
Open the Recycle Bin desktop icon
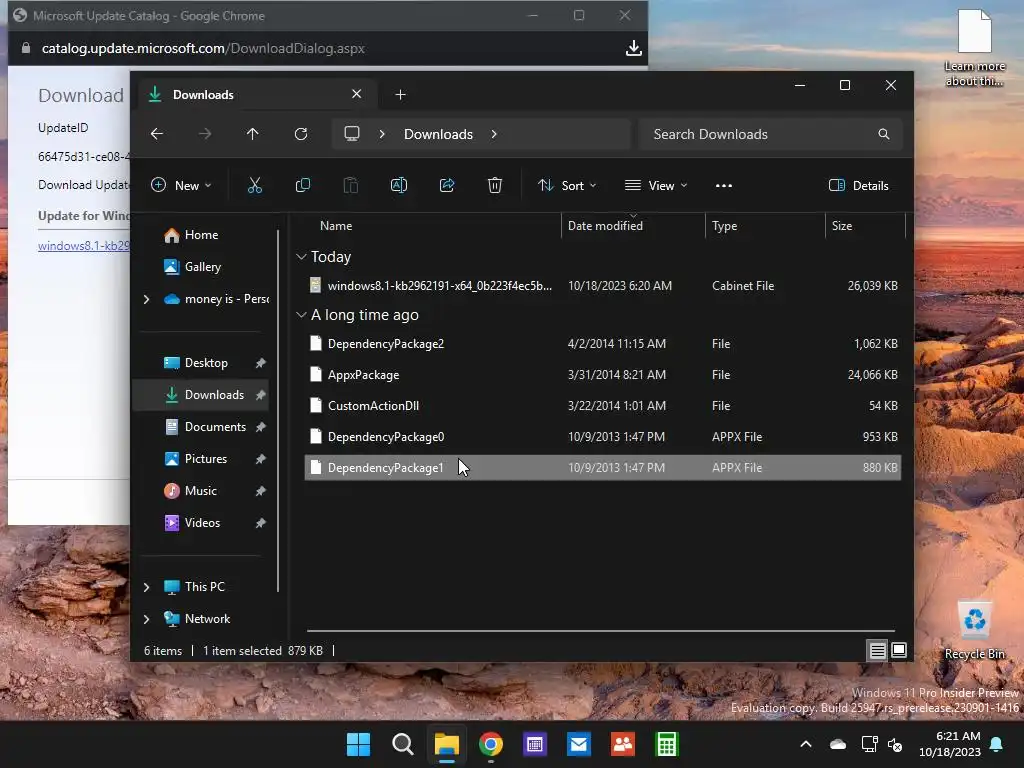pos(974,630)
